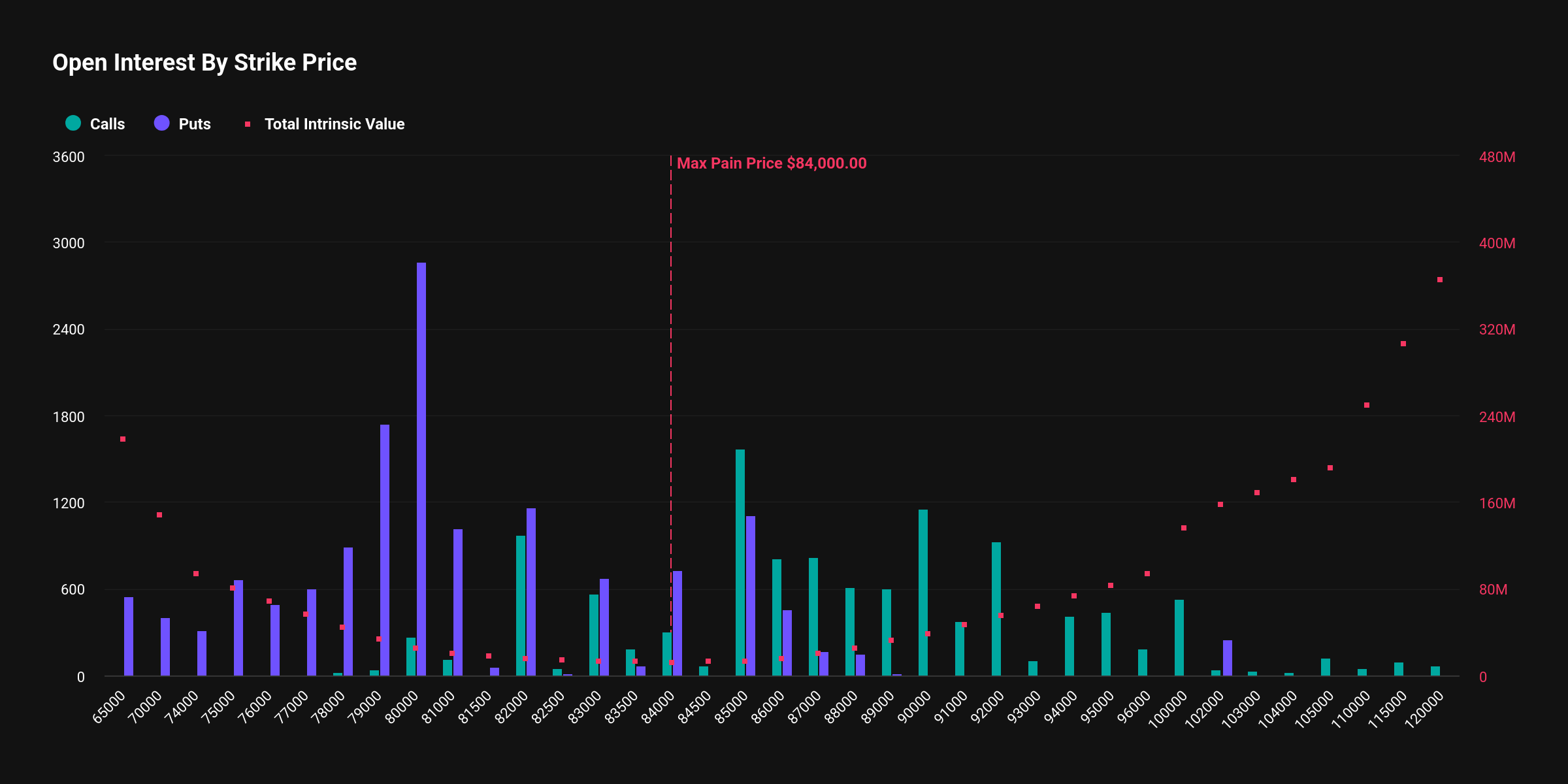Click the red Total Intrinsic Value square

click(248, 124)
